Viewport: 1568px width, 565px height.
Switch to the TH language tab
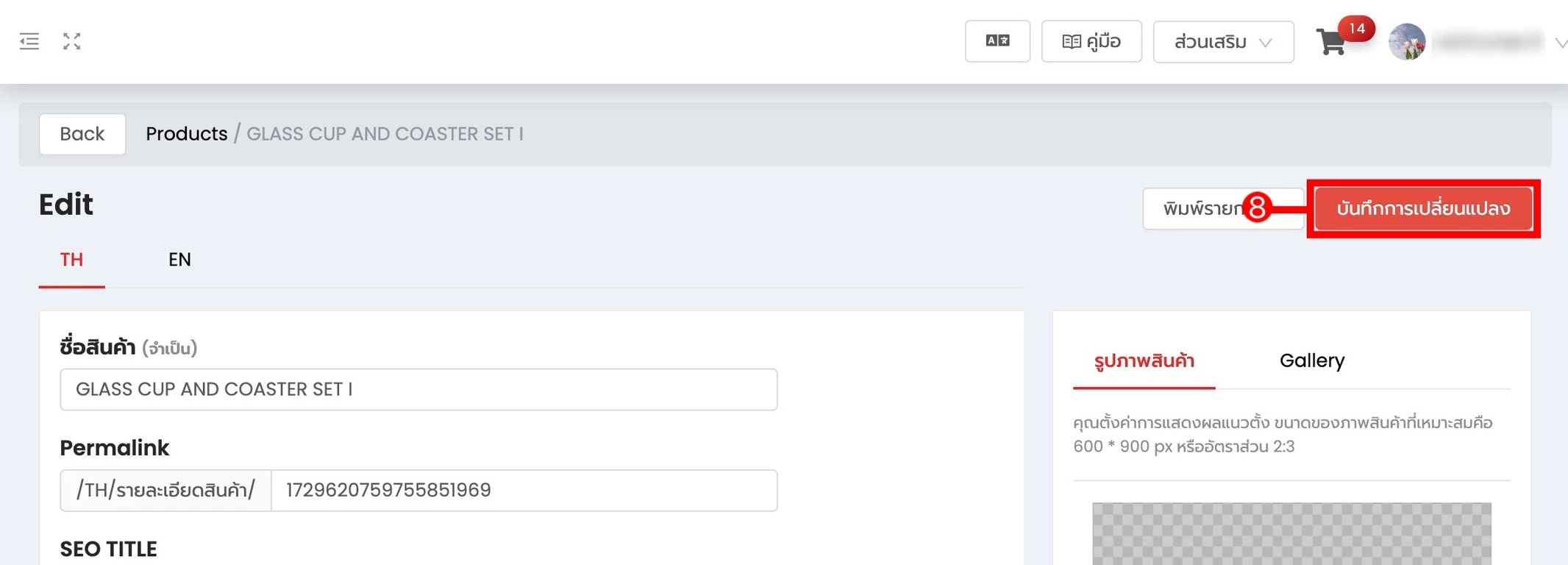pyautogui.click(x=71, y=260)
